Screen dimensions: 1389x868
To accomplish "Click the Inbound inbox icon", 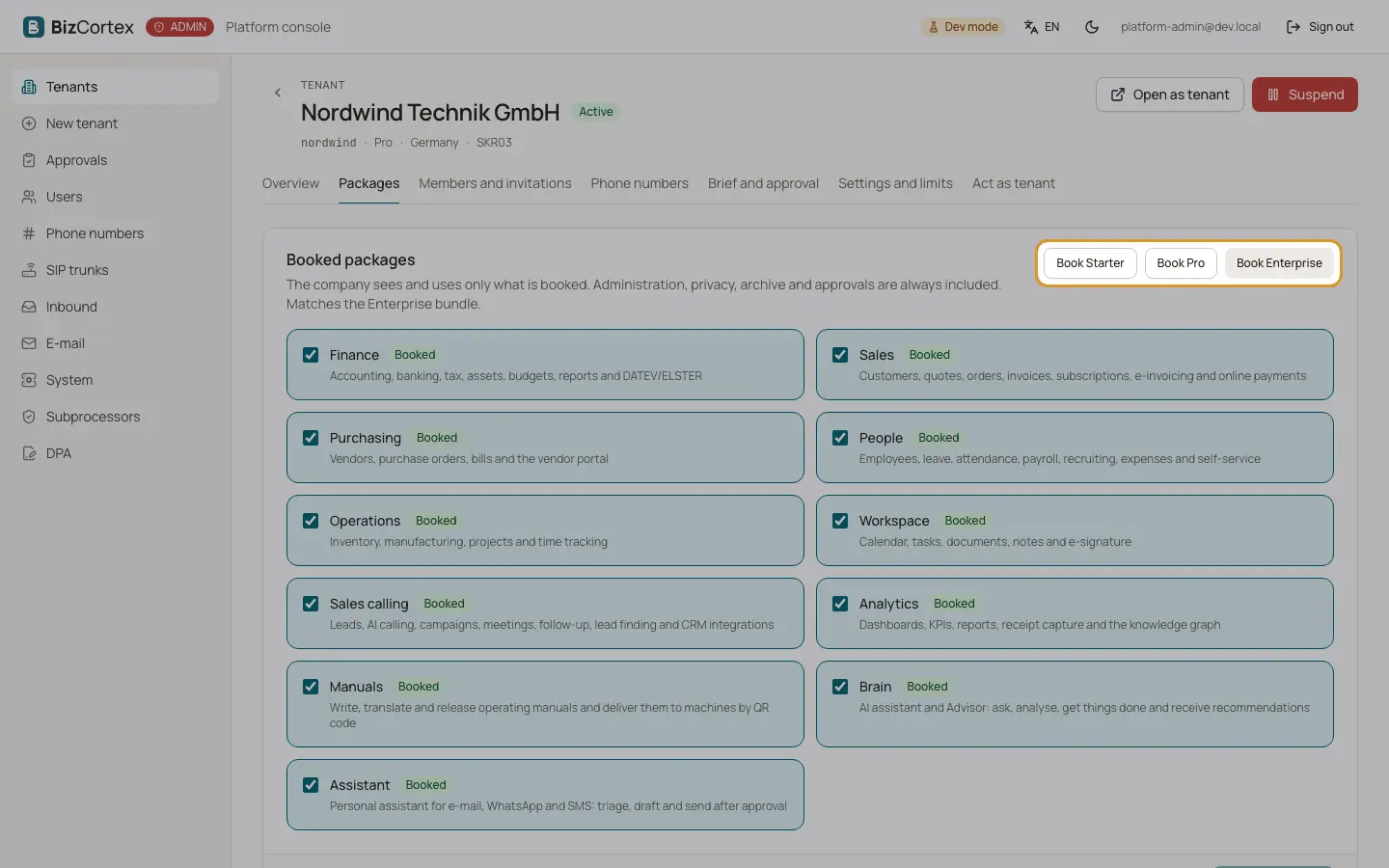I will 29,307.
